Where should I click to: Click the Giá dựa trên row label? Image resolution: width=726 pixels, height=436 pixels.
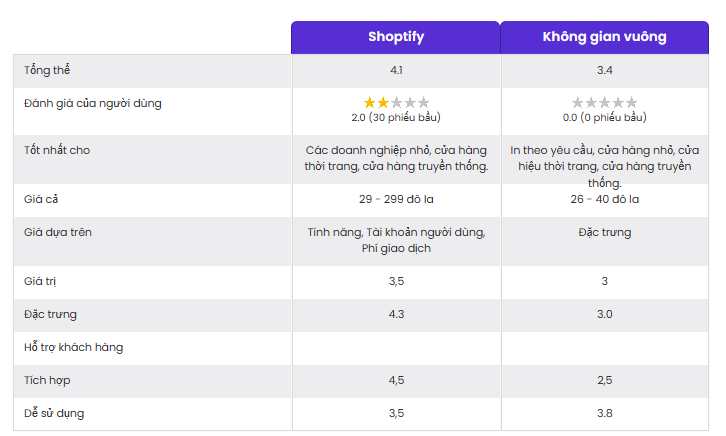click(58, 232)
